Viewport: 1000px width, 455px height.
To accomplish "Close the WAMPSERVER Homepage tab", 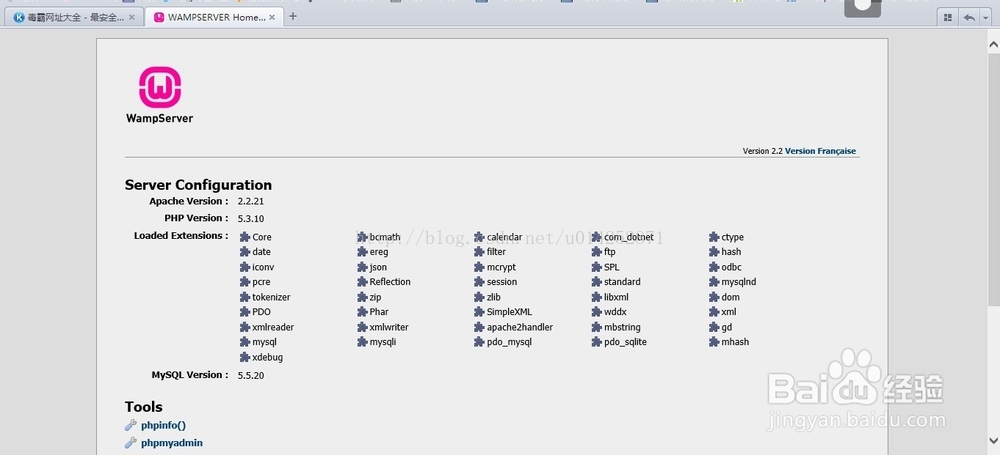I will 271,17.
